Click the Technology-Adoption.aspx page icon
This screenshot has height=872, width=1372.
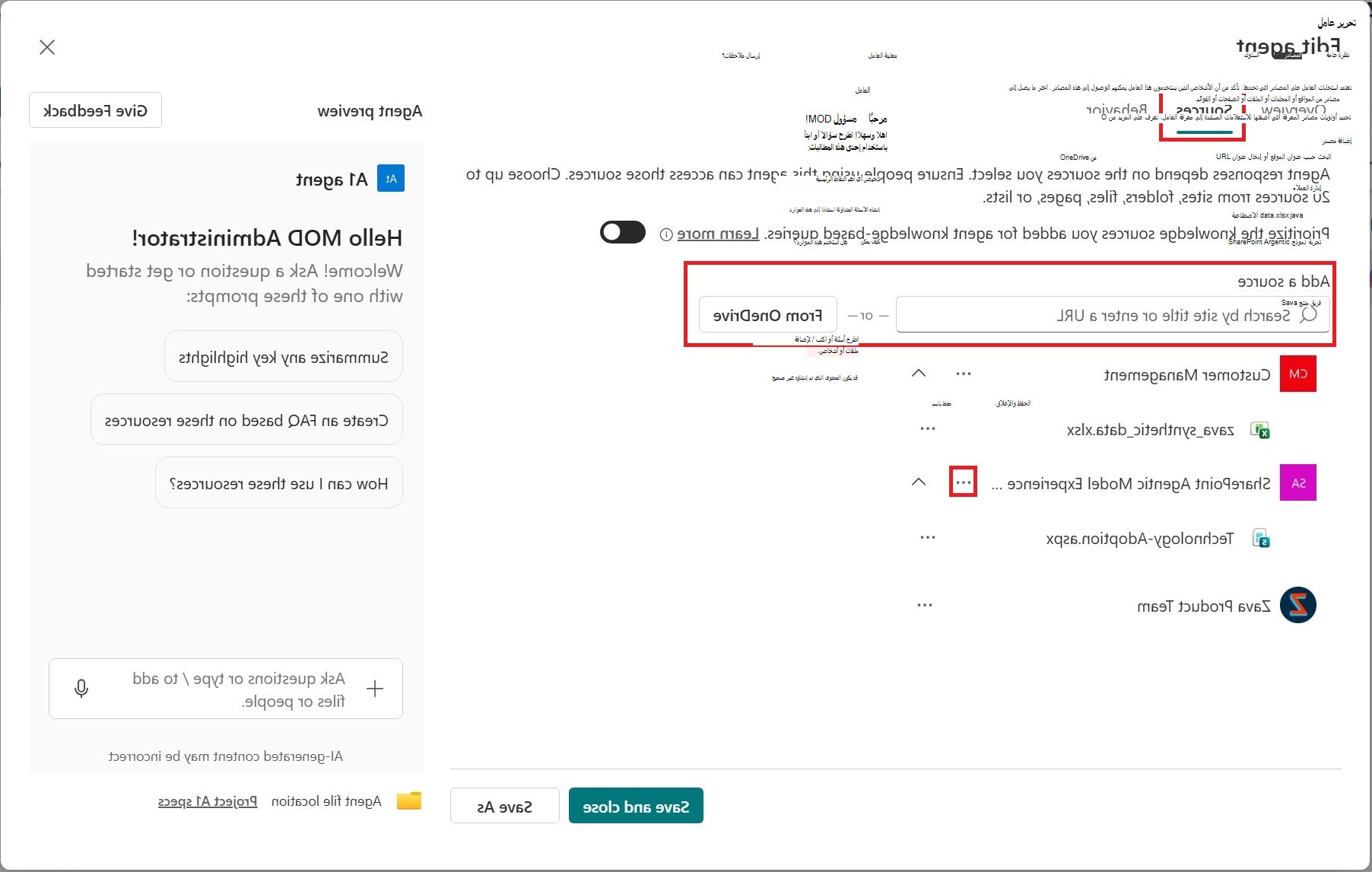1261,539
